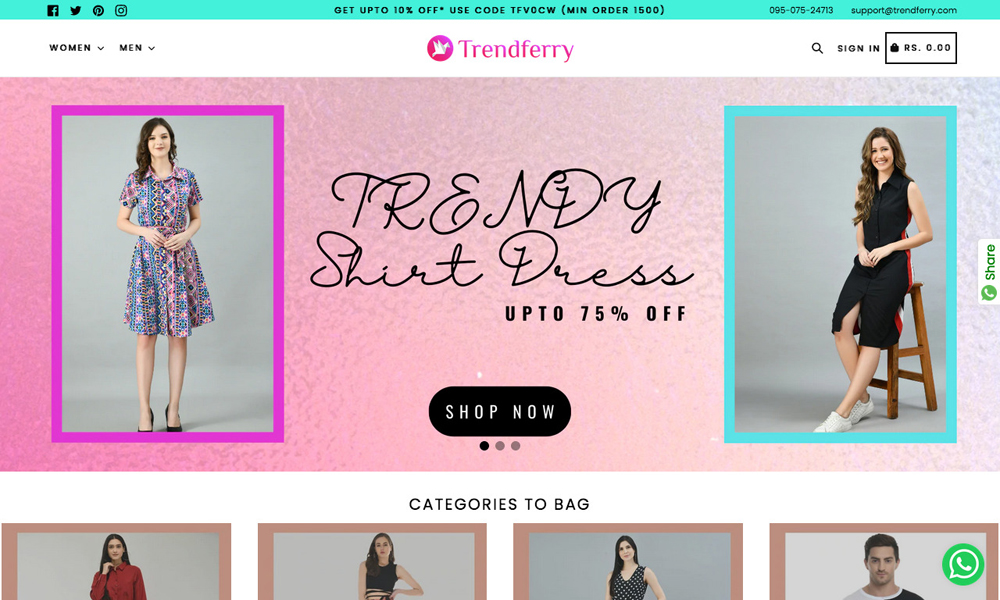This screenshot has height=600, width=1000.
Task: Expand the MEN menu dropdown
Action: click(x=137, y=48)
